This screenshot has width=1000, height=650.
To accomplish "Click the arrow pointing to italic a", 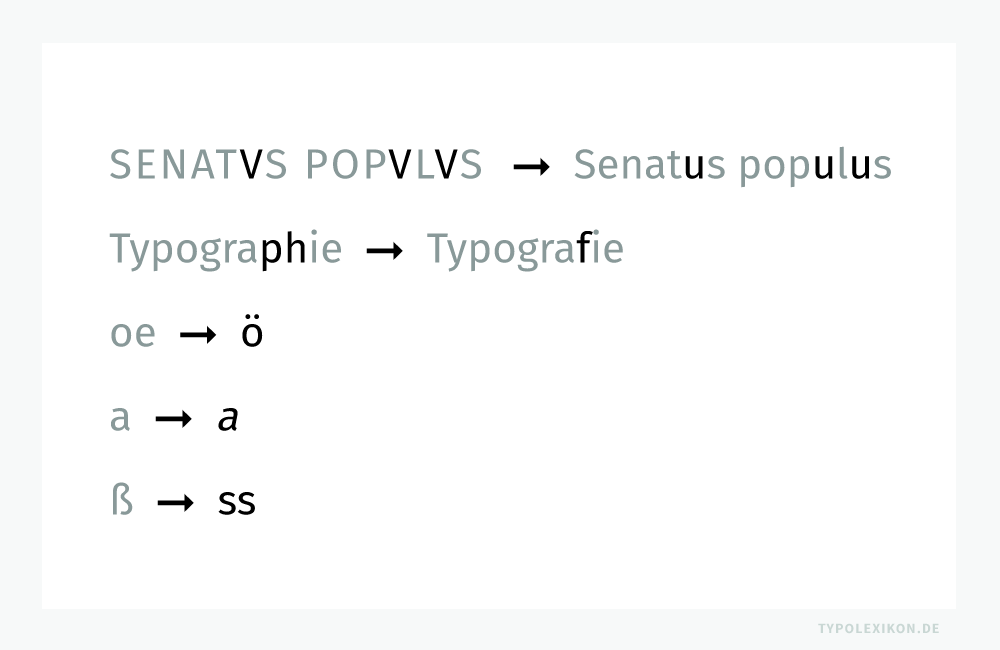I will (174, 421).
